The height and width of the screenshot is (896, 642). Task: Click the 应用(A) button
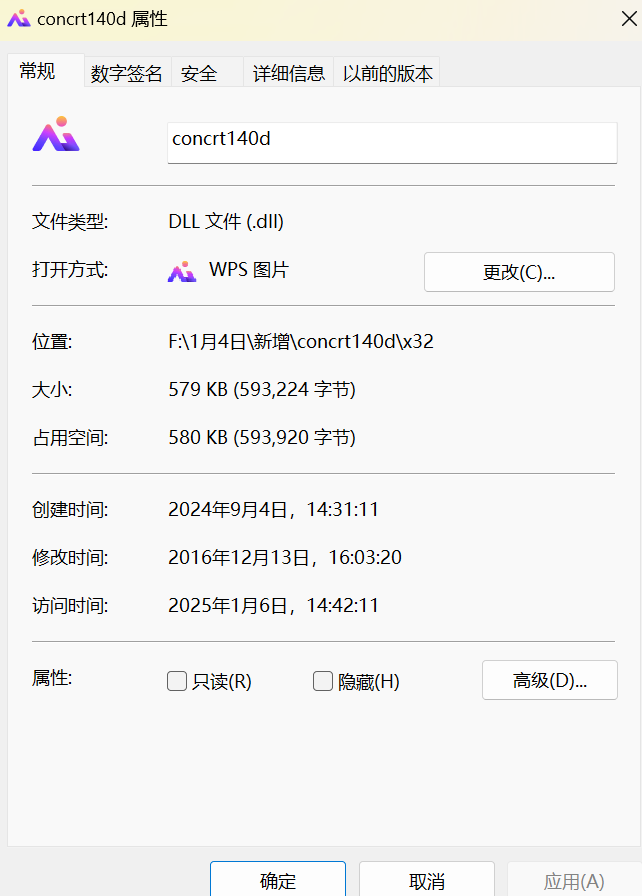point(574,880)
